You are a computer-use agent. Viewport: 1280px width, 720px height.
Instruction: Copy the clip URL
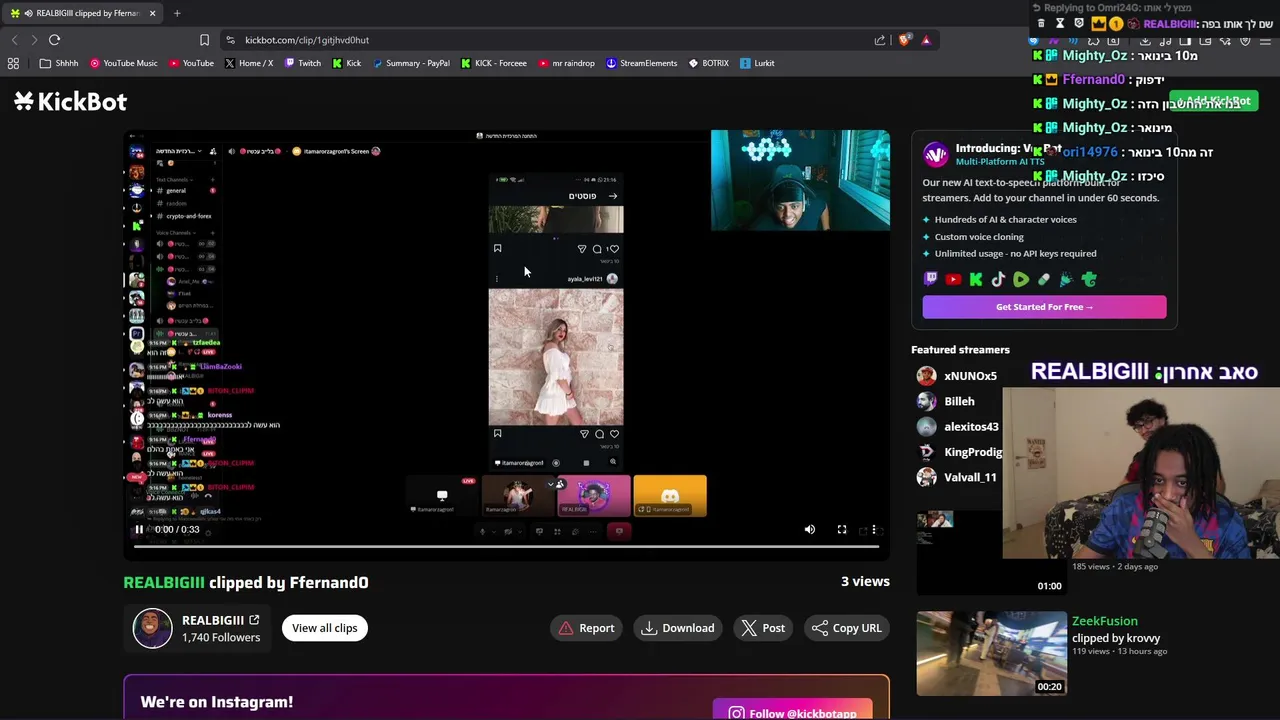click(846, 628)
